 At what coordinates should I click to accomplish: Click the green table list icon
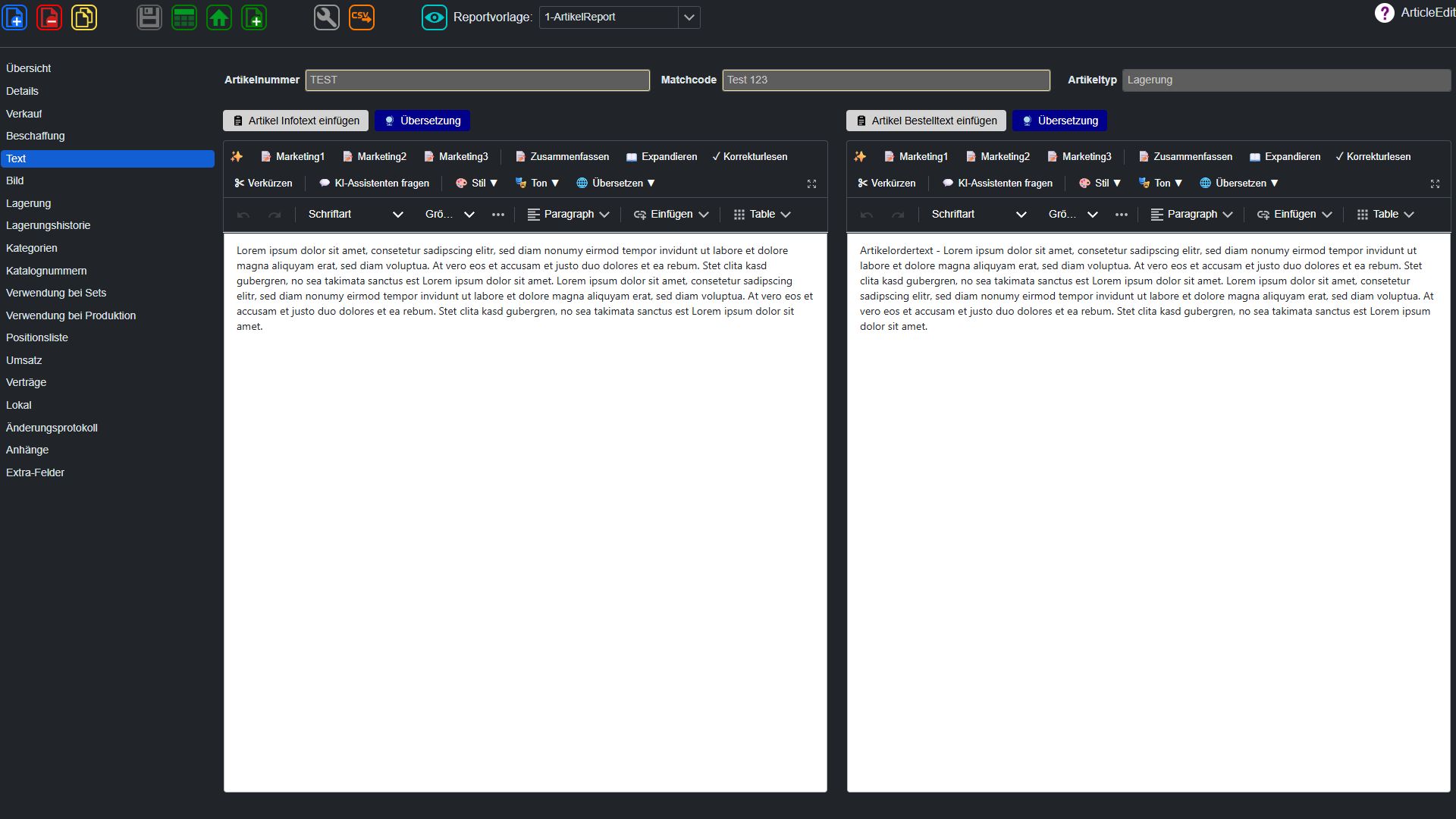(x=184, y=17)
